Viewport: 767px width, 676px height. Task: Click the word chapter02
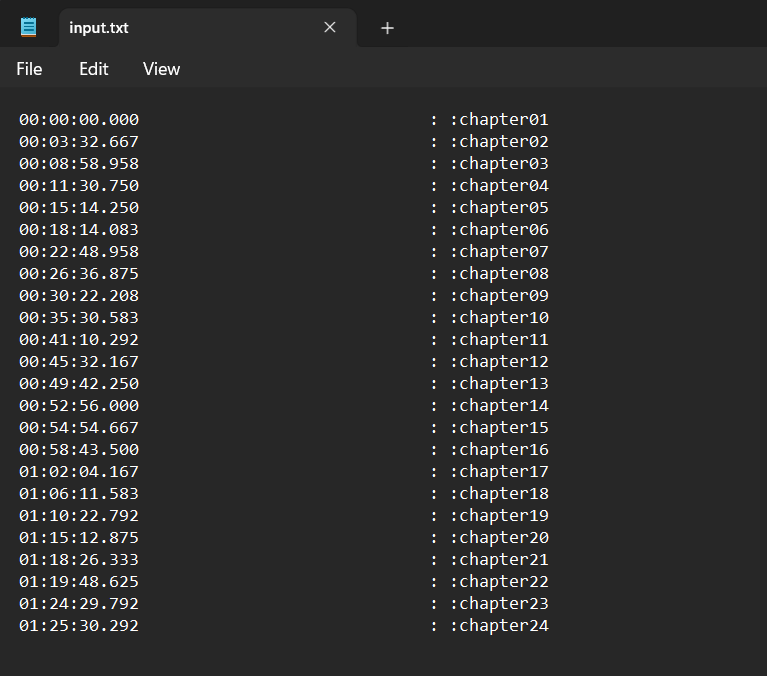pyautogui.click(x=504, y=141)
